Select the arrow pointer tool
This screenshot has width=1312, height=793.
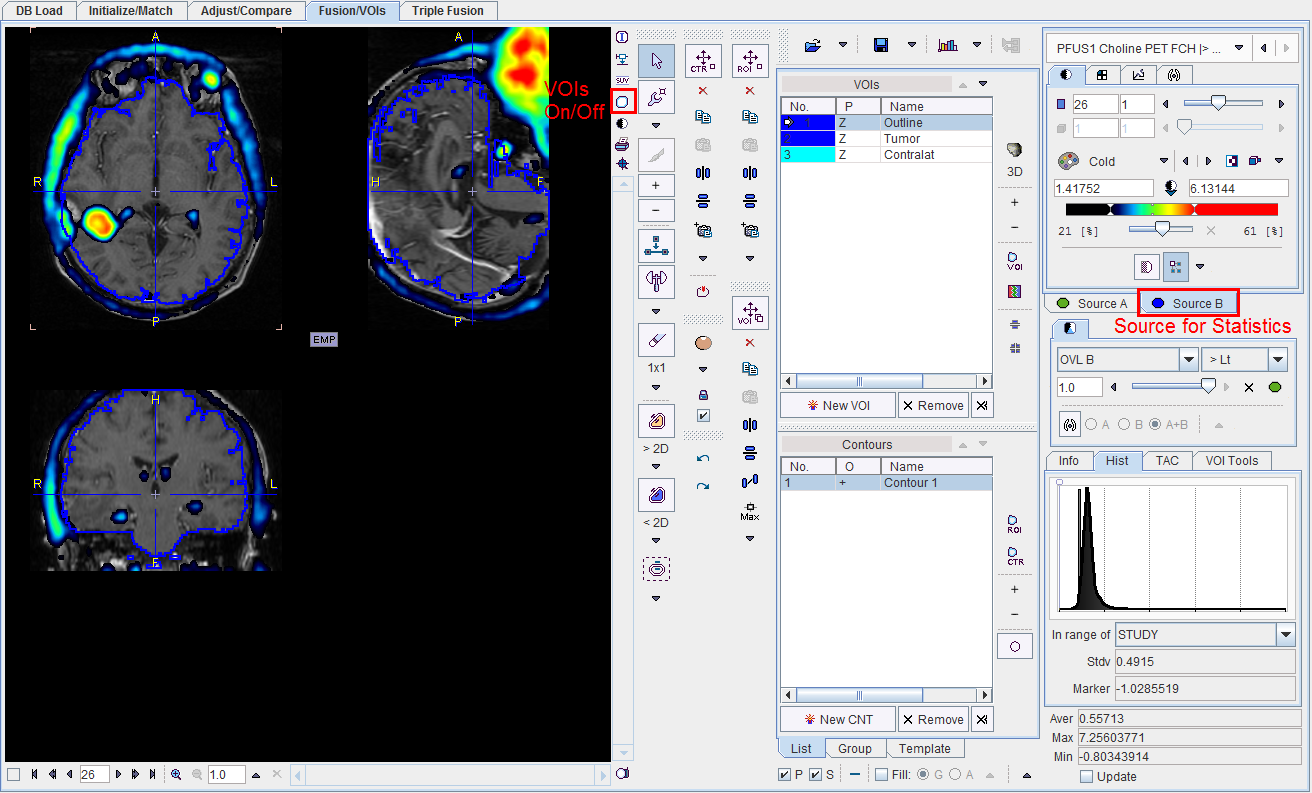(656, 61)
